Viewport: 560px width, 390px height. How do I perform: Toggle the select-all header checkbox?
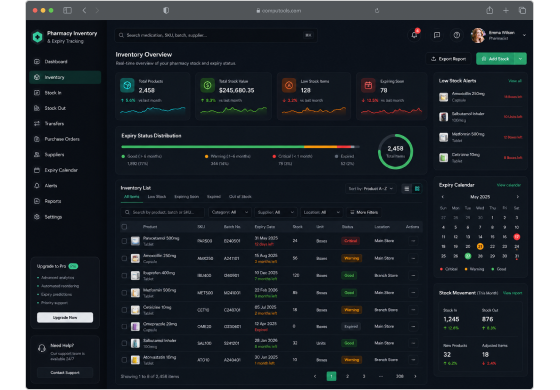tap(124, 227)
